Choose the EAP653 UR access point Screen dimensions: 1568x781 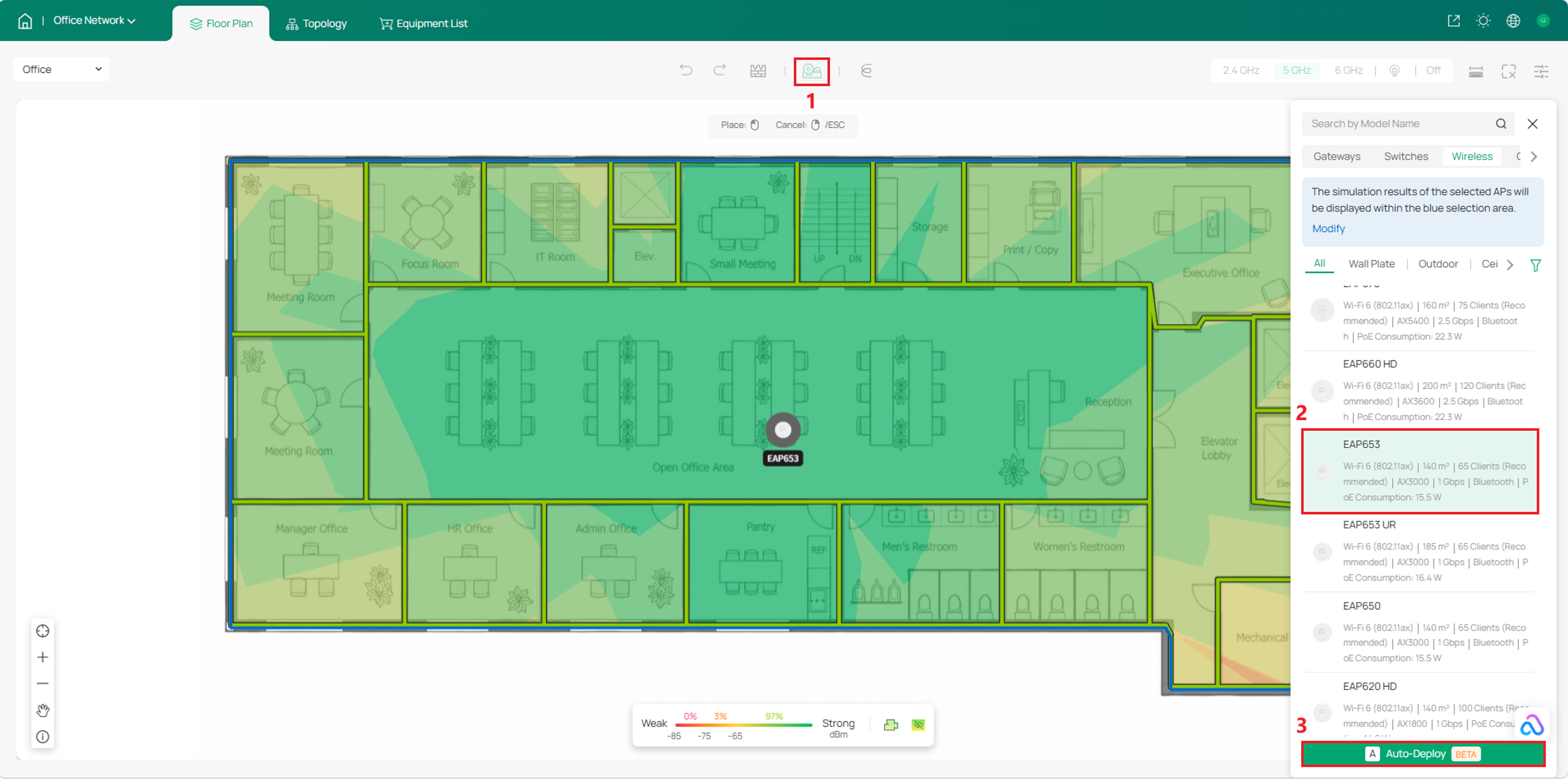(1419, 551)
